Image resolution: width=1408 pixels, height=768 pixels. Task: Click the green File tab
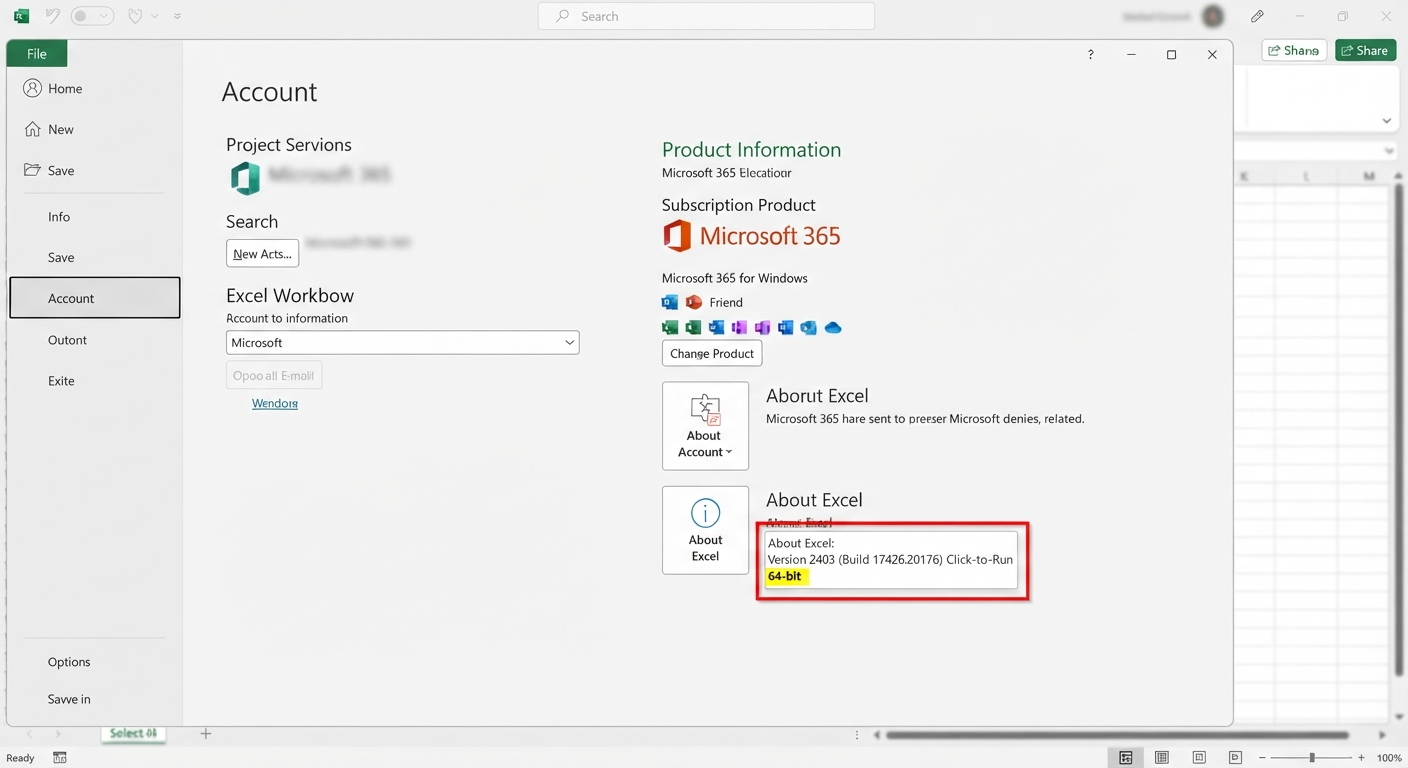click(37, 54)
